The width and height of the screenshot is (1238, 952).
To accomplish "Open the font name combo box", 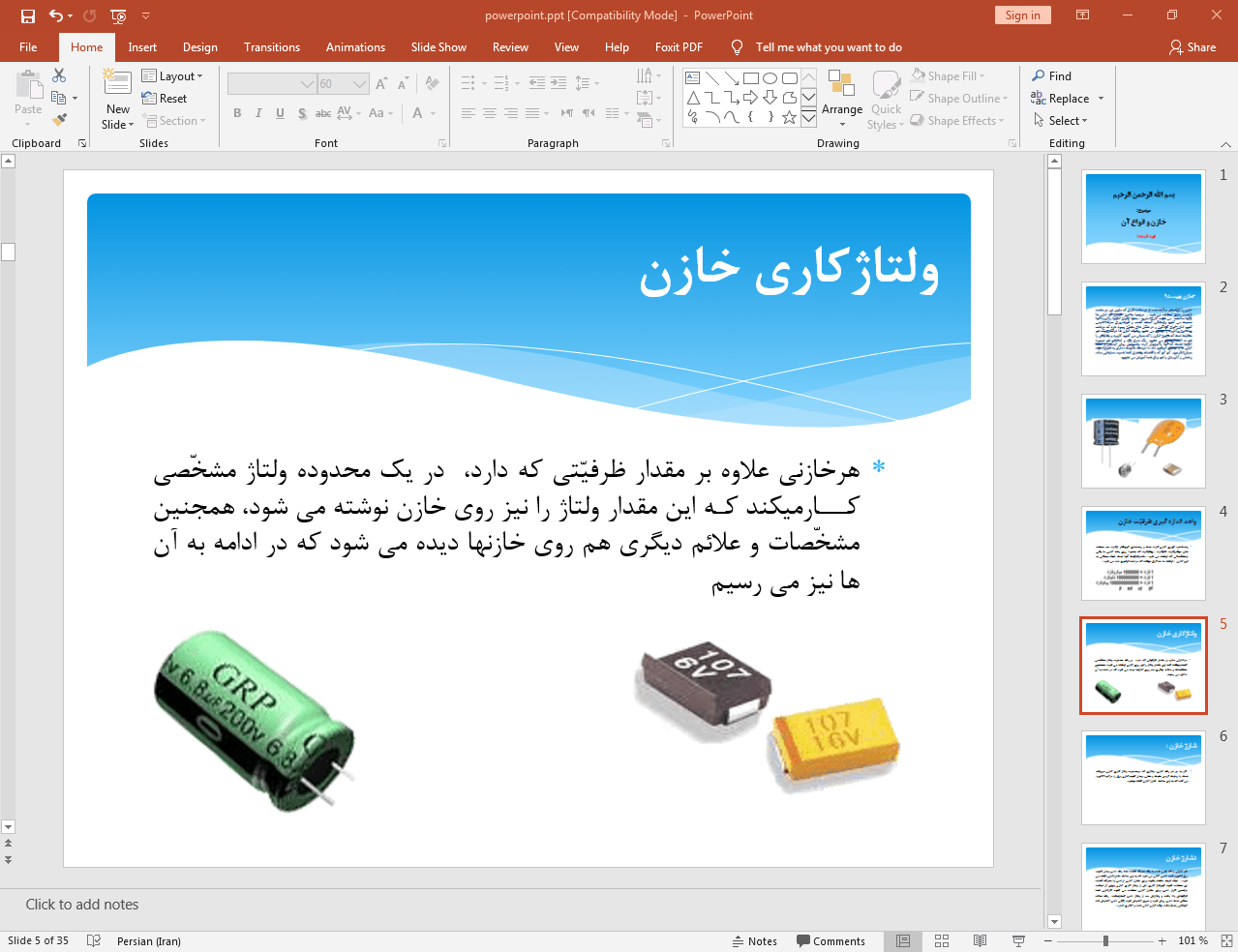I will pos(272,84).
